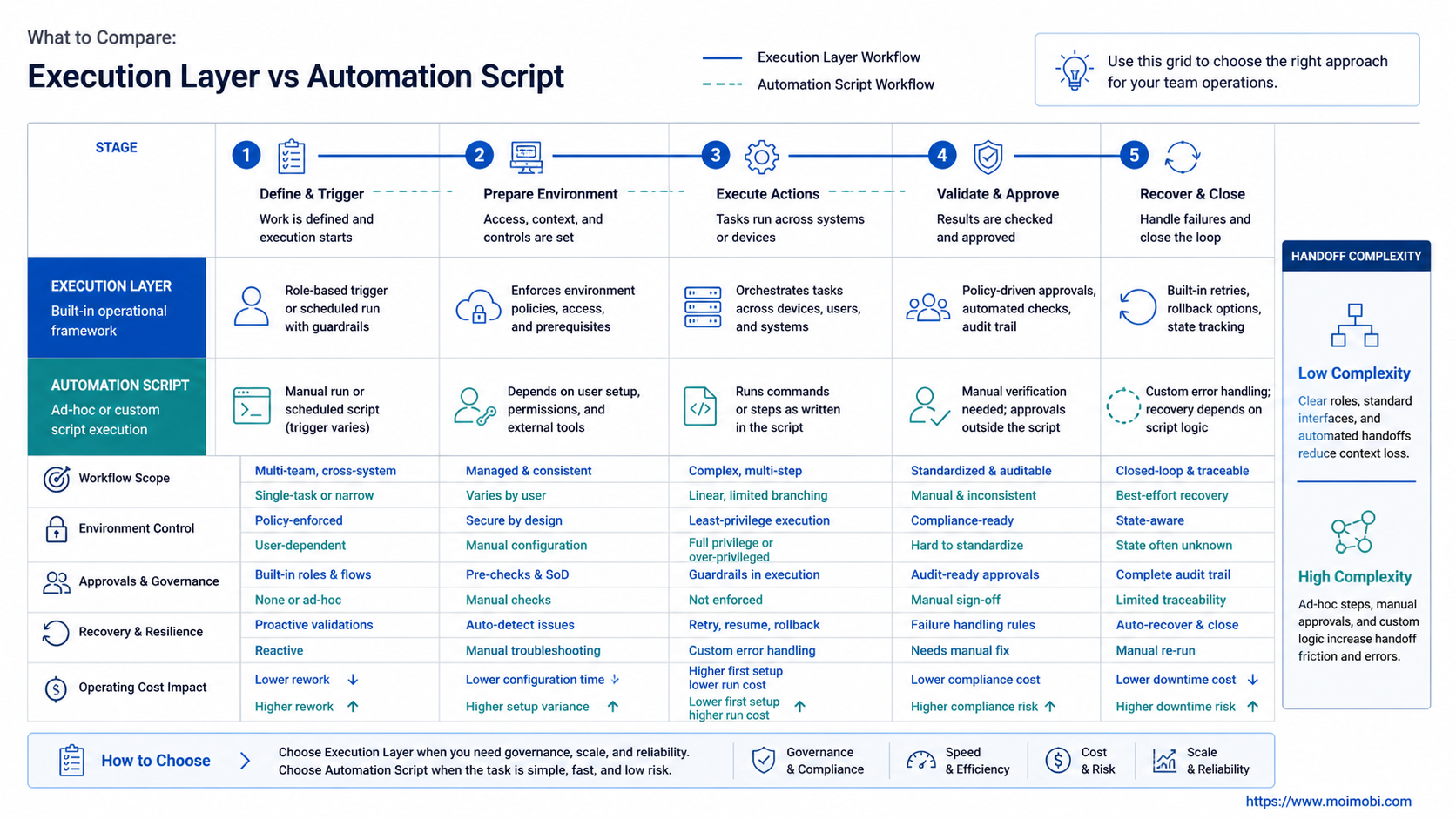Click the Execute Actions gear icon

click(761, 157)
